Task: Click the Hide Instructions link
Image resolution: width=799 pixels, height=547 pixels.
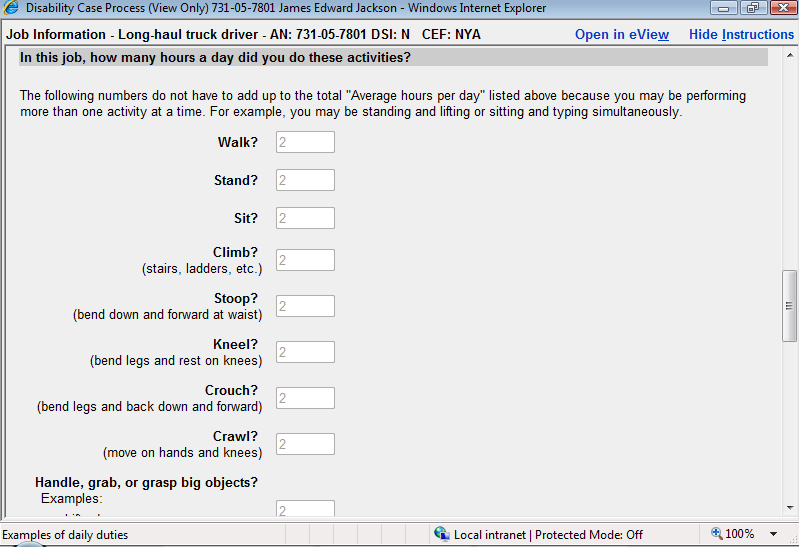Action: click(741, 34)
